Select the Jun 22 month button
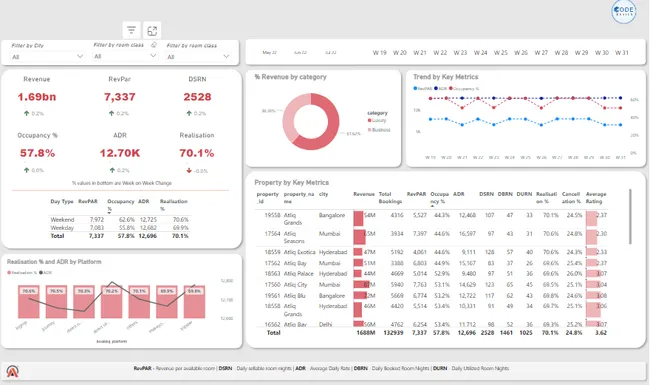 click(300, 53)
